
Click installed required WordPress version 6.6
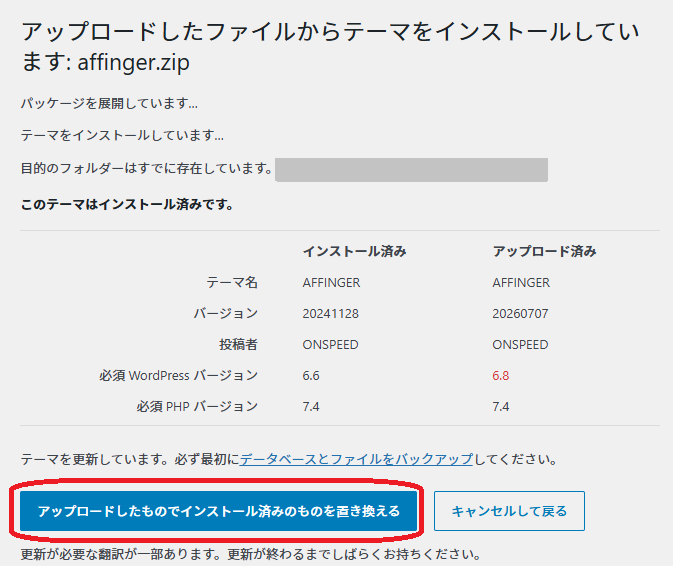[311, 375]
